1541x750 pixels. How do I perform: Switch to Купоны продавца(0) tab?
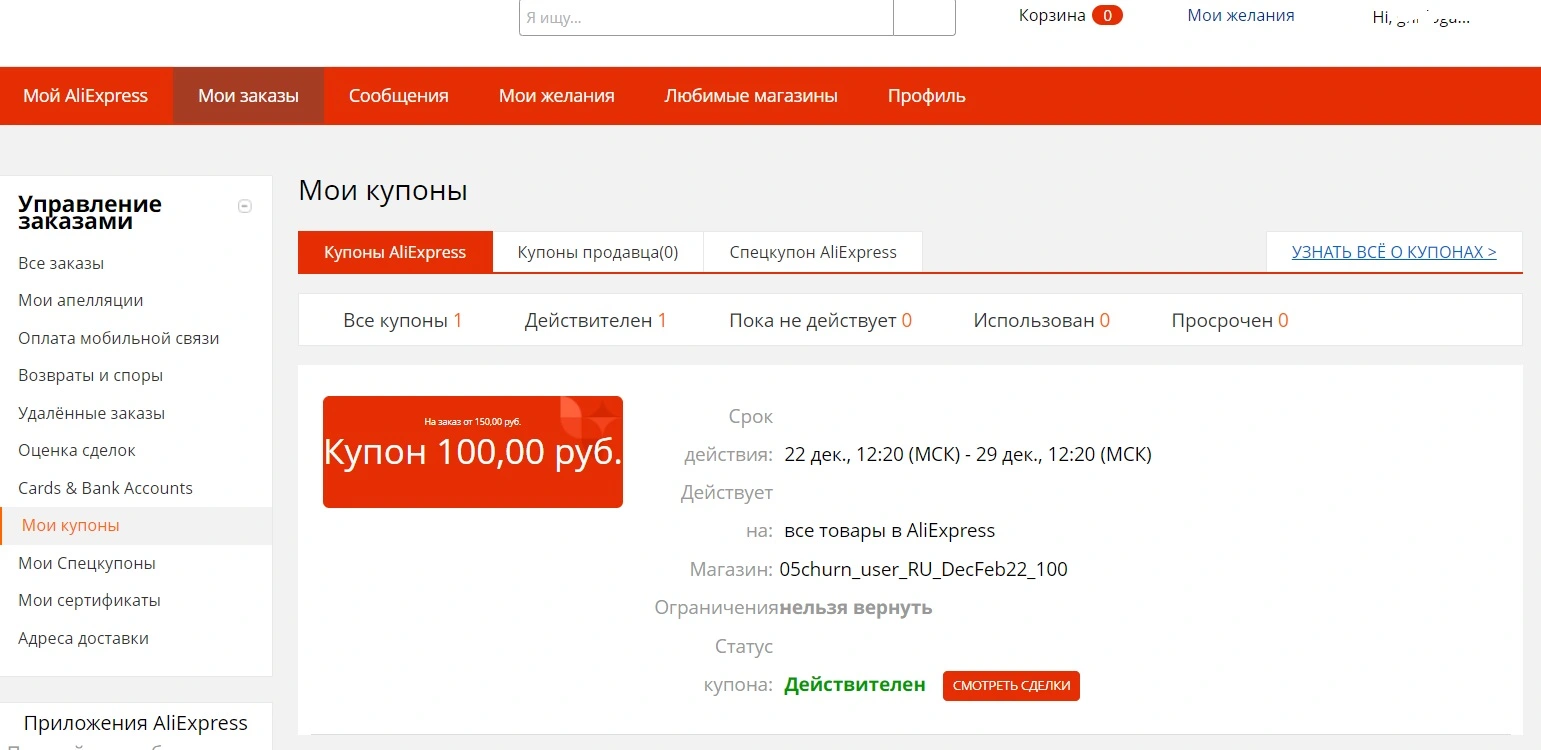click(x=598, y=252)
